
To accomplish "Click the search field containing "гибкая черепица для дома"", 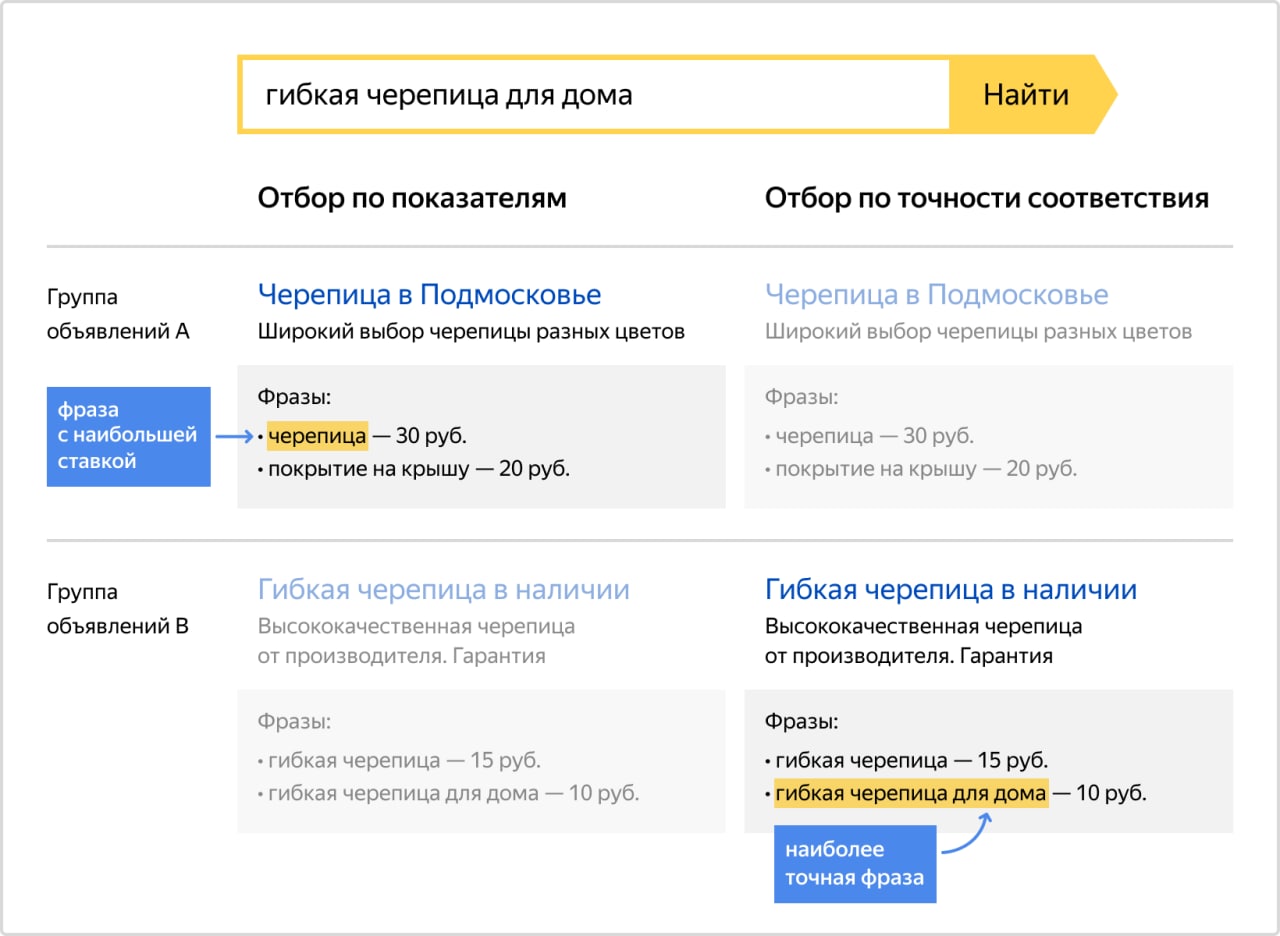I will 593,96.
